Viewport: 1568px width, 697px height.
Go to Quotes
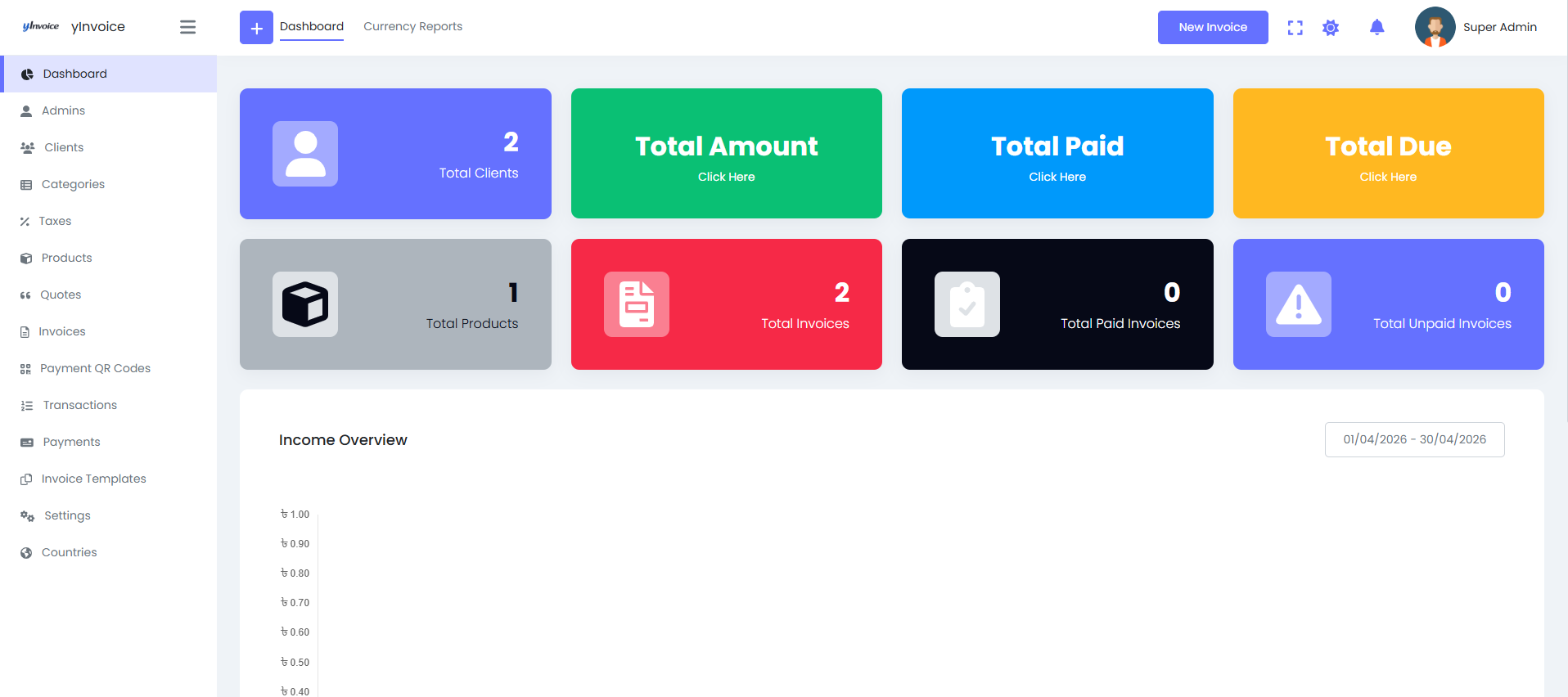(108, 295)
